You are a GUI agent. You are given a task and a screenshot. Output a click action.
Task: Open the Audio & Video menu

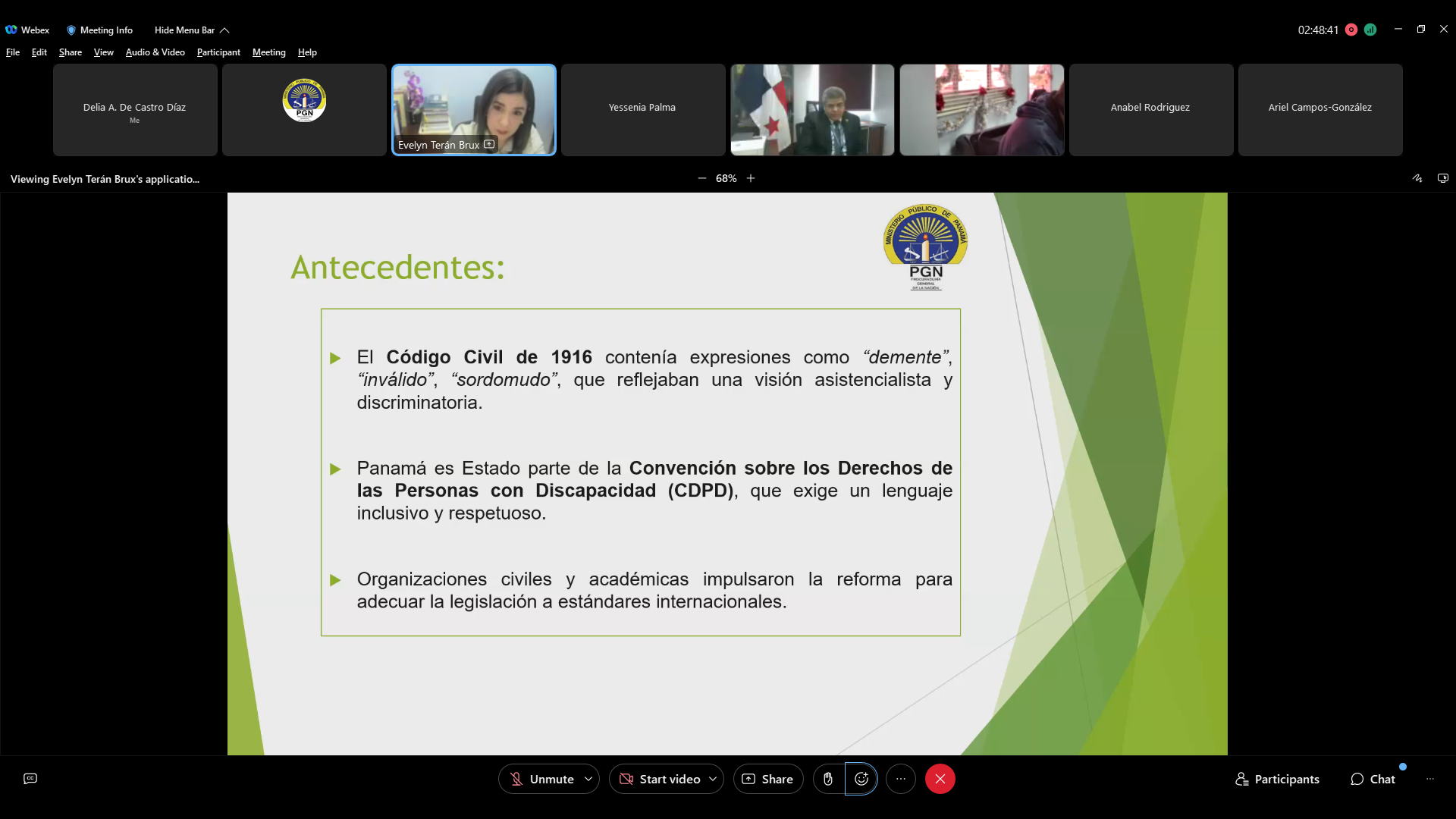pyautogui.click(x=155, y=52)
